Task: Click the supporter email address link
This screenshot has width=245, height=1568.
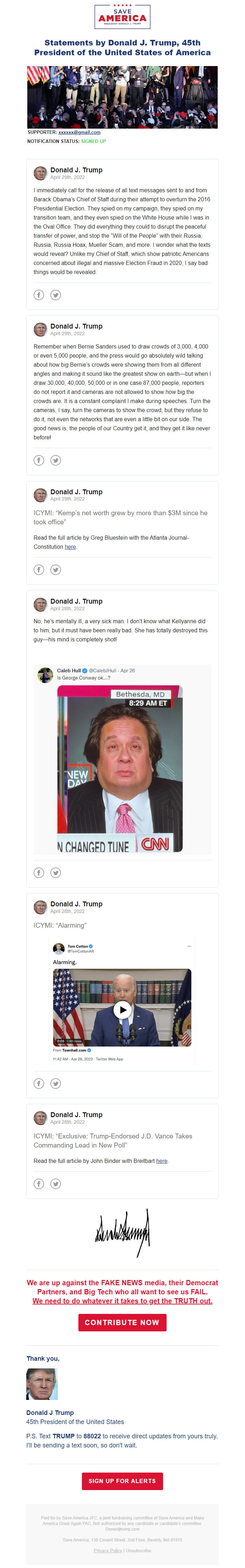Action: pos(79,132)
